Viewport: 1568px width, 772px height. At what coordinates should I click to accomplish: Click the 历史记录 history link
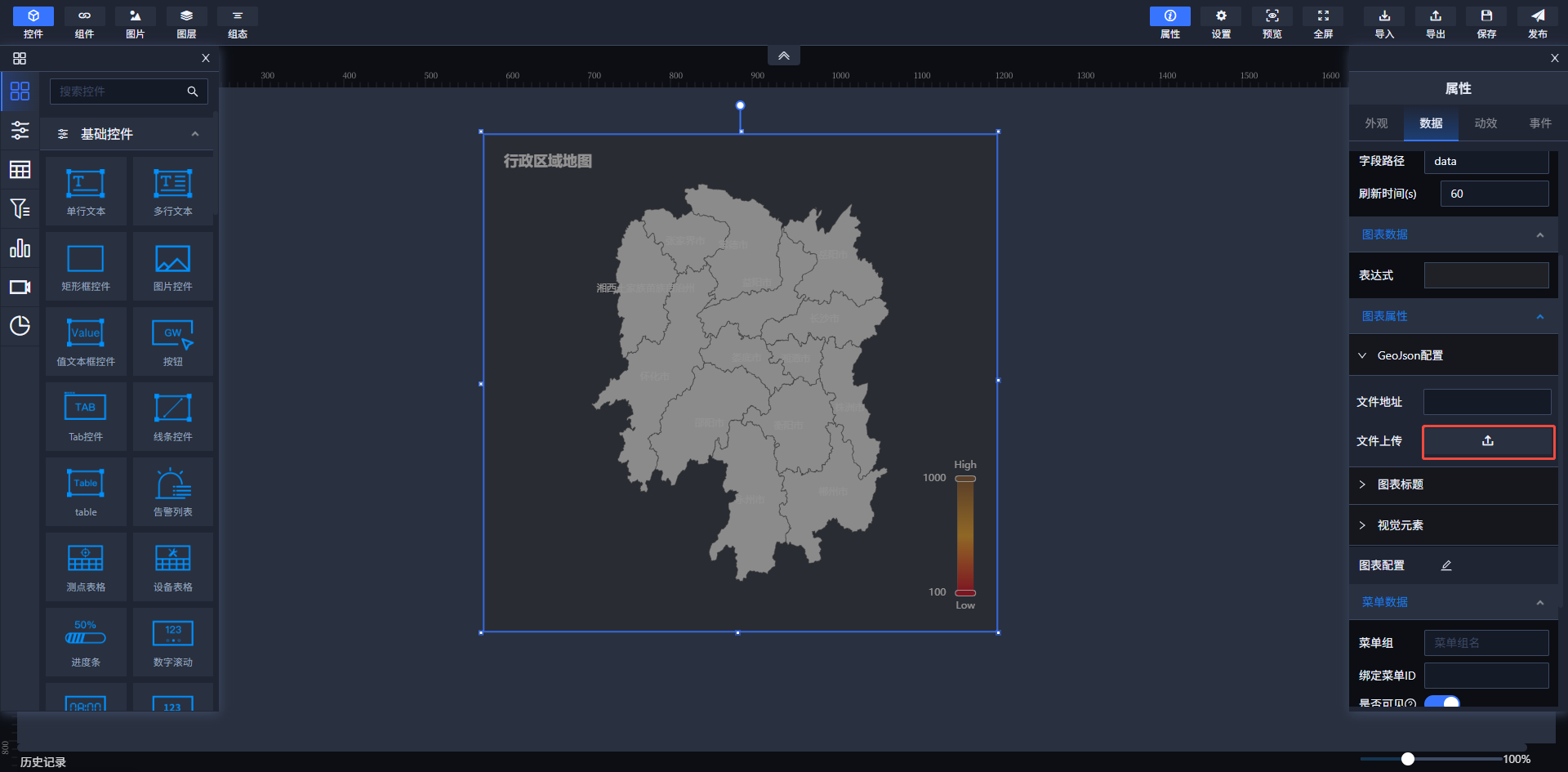(43, 761)
